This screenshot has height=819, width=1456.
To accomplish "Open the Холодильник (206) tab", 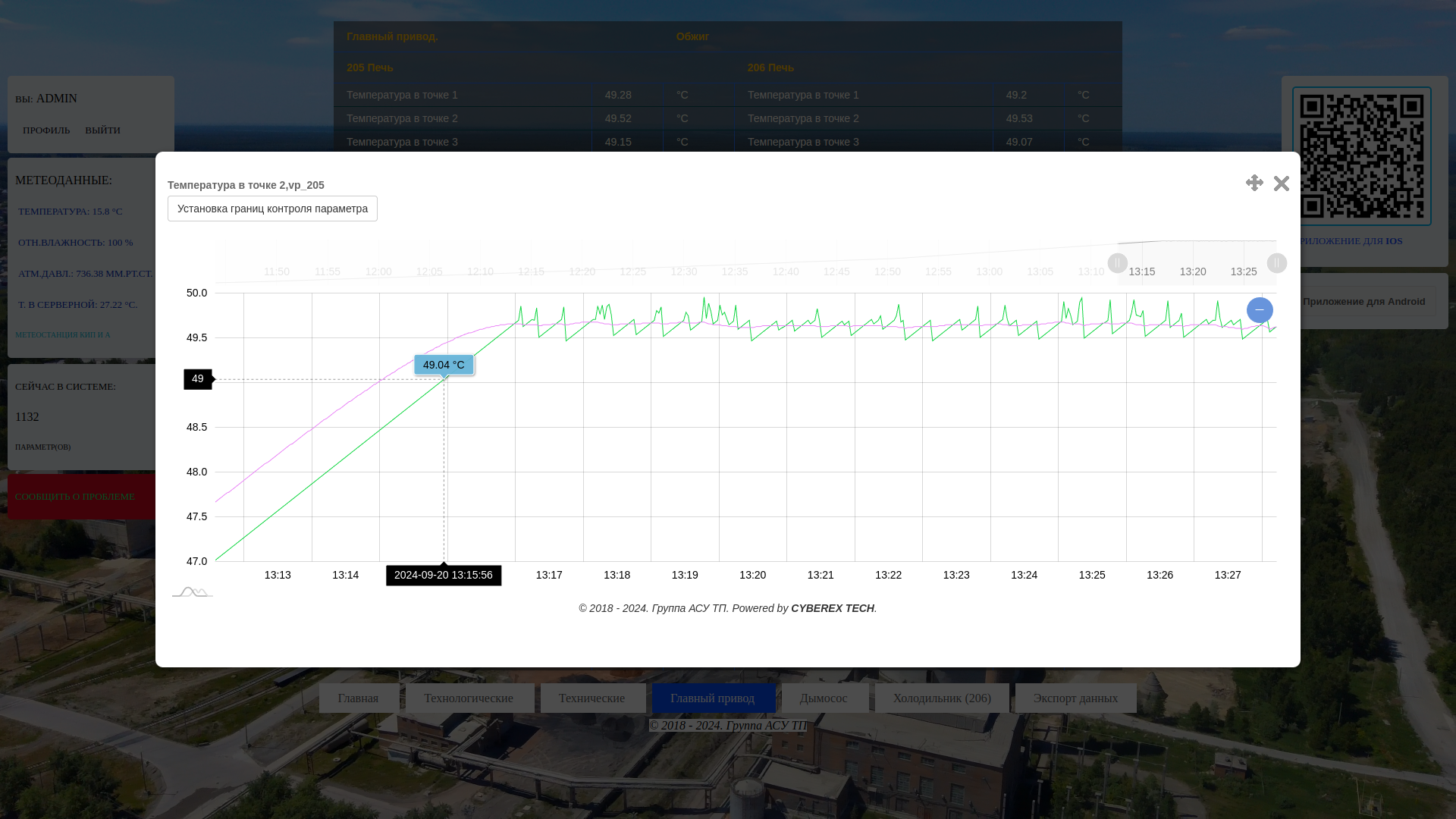I will pyautogui.click(x=942, y=698).
